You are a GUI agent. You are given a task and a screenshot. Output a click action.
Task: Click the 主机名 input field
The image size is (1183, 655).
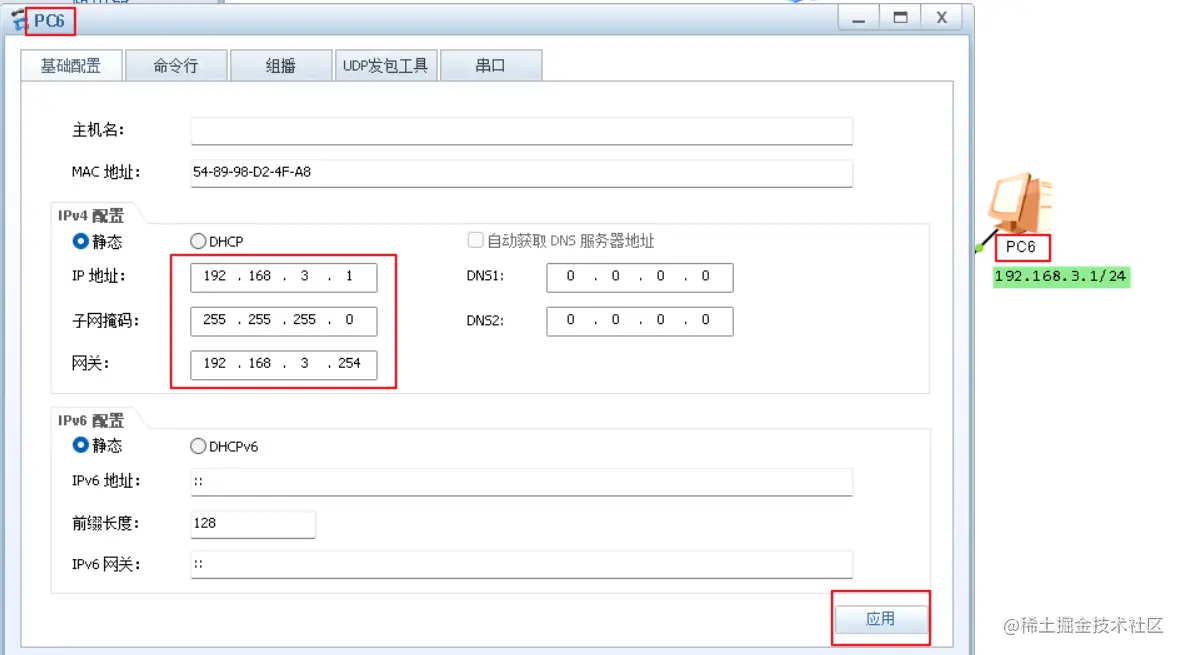(x=521, y=131)
